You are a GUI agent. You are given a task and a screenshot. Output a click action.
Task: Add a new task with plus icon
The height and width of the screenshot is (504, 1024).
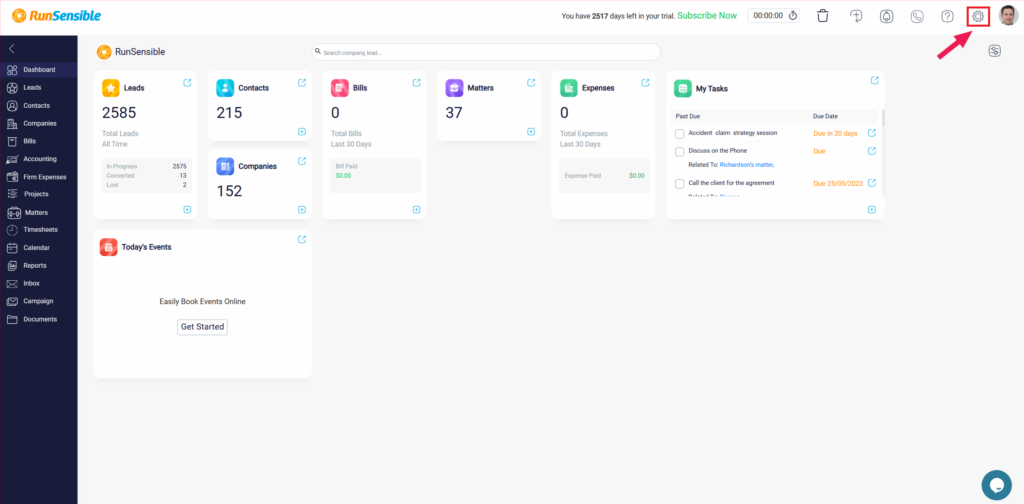click(872, 210)
